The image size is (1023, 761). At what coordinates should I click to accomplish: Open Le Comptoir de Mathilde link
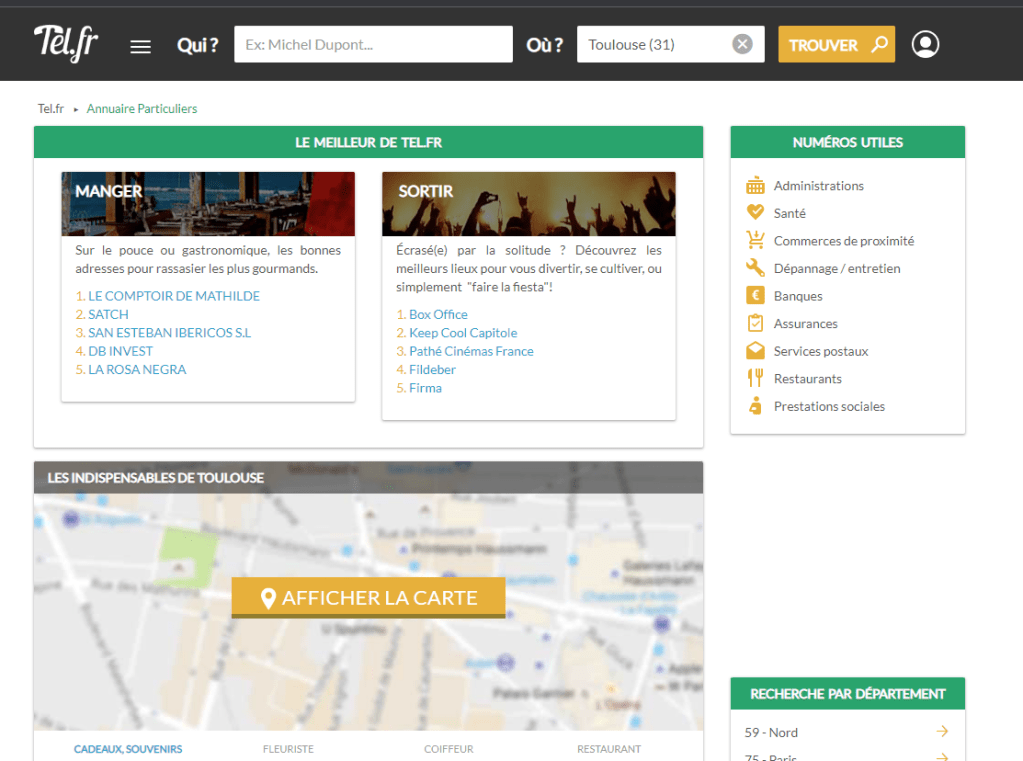(x=174, y=296)
